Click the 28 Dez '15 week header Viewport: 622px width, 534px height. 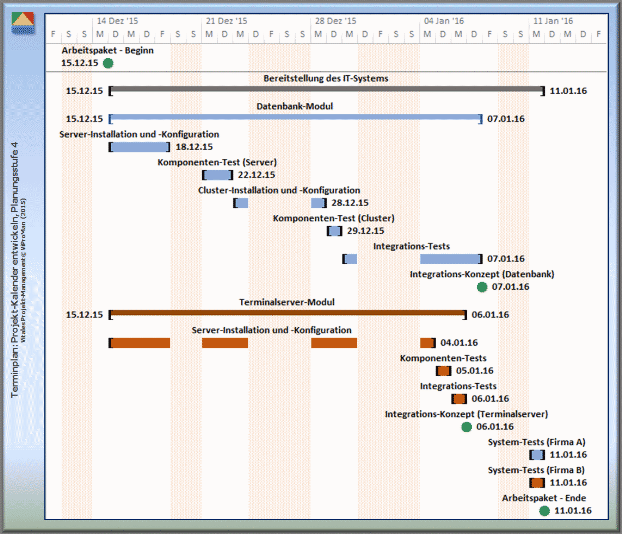pos(334,20)
